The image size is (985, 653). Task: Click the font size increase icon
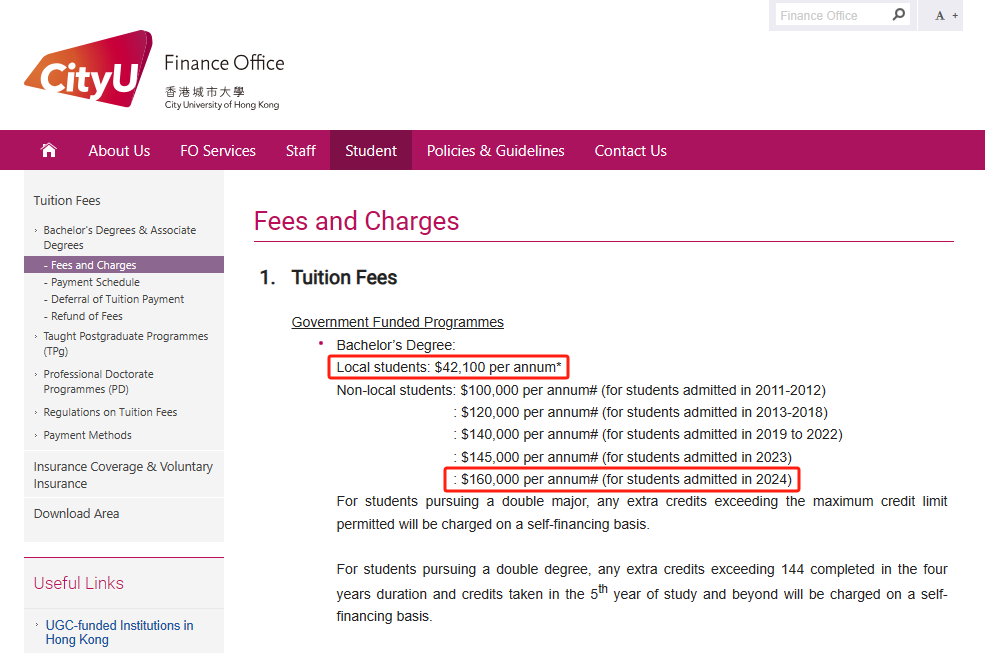point(946,16)
